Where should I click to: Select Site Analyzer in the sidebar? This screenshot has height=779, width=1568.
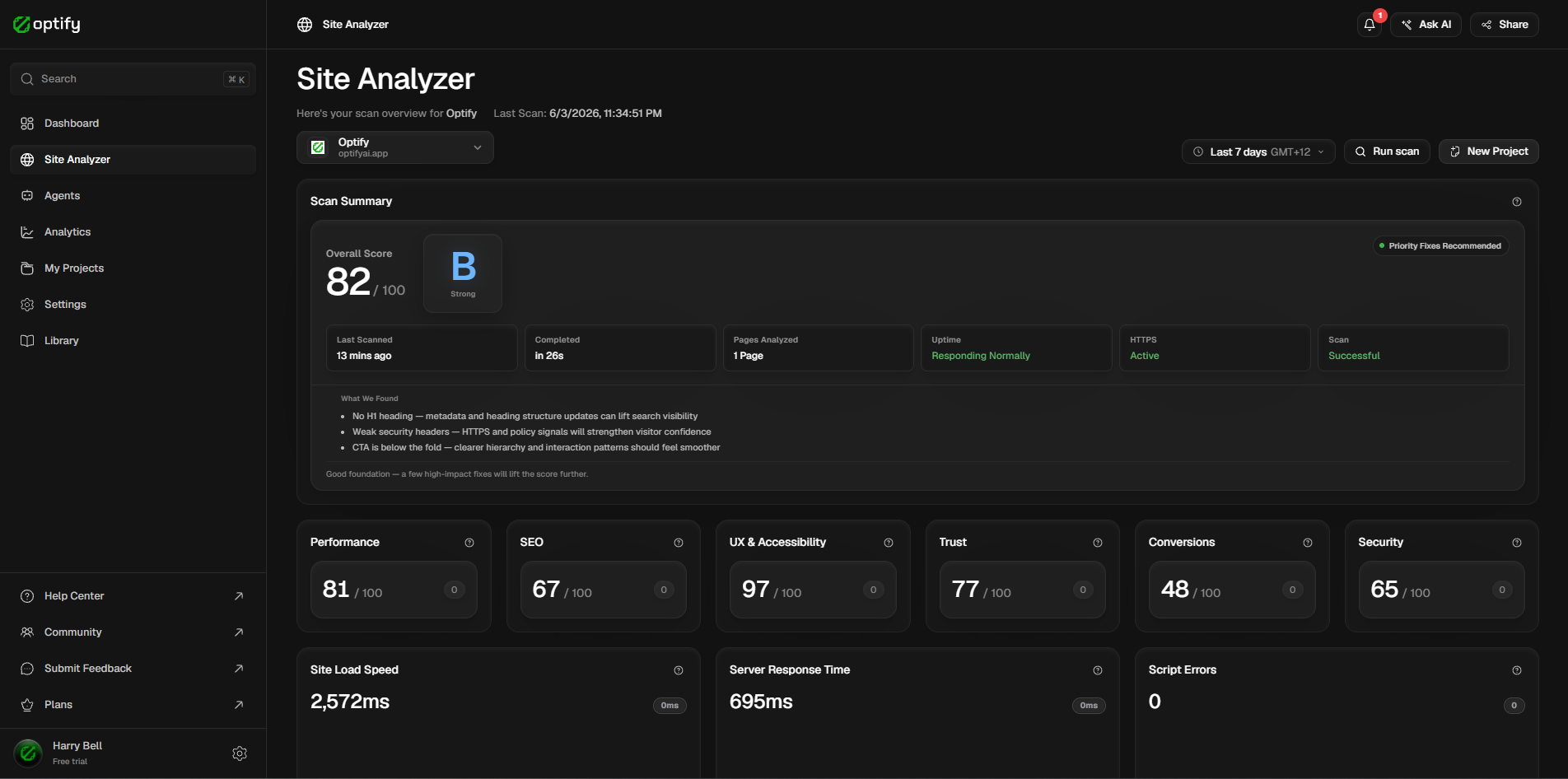(x=133, y=160)
